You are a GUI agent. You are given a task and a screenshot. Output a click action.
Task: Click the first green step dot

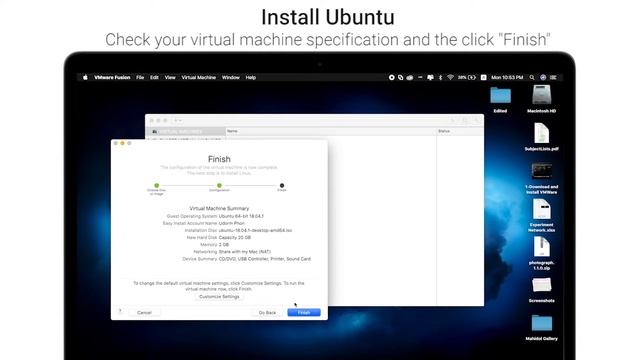(157, 185)
